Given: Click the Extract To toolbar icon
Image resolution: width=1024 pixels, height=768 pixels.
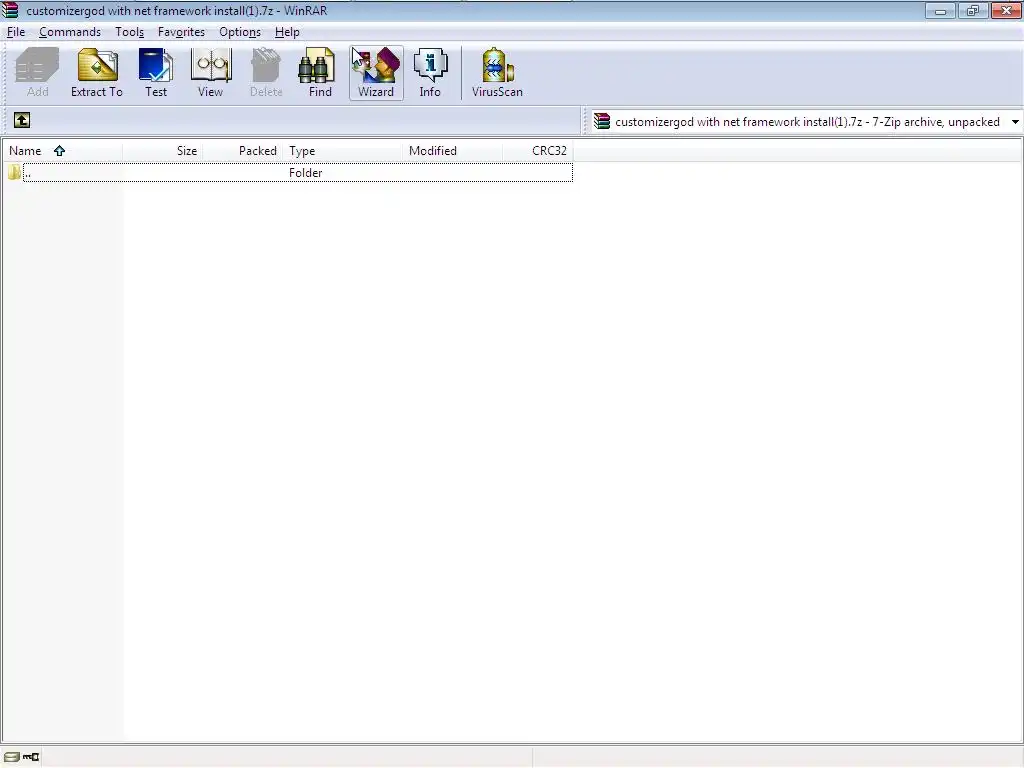Looking at the screenshot, I should point(97,72).
